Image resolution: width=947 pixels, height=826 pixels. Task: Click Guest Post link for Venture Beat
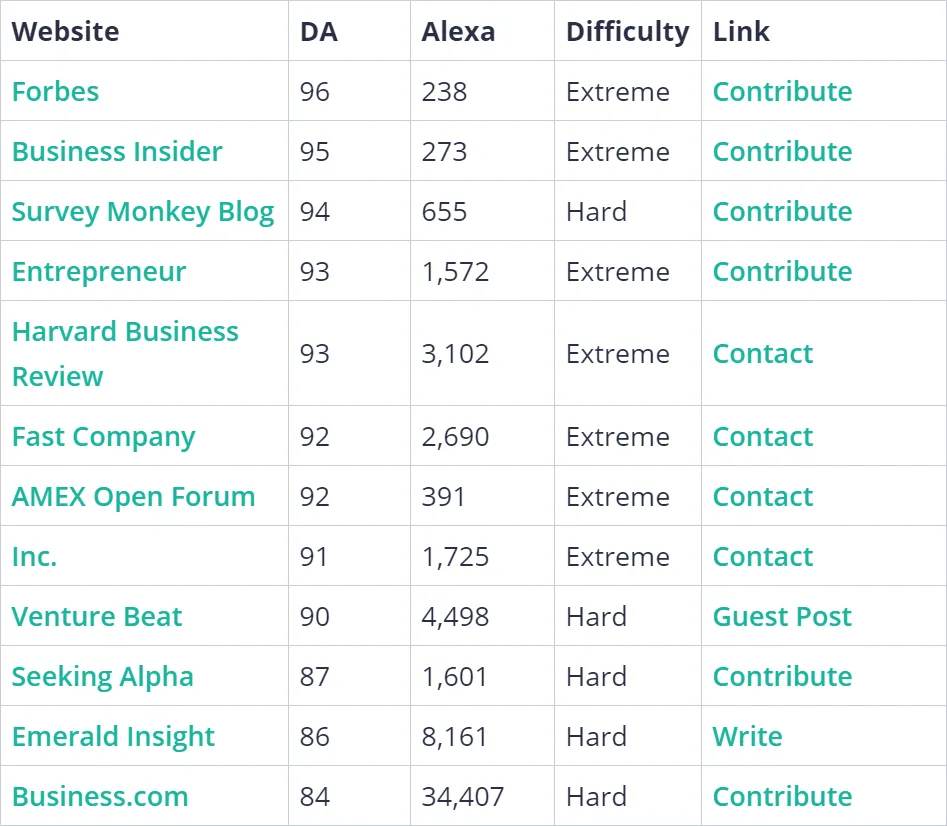pyautogui.click(x=782, y=617)
